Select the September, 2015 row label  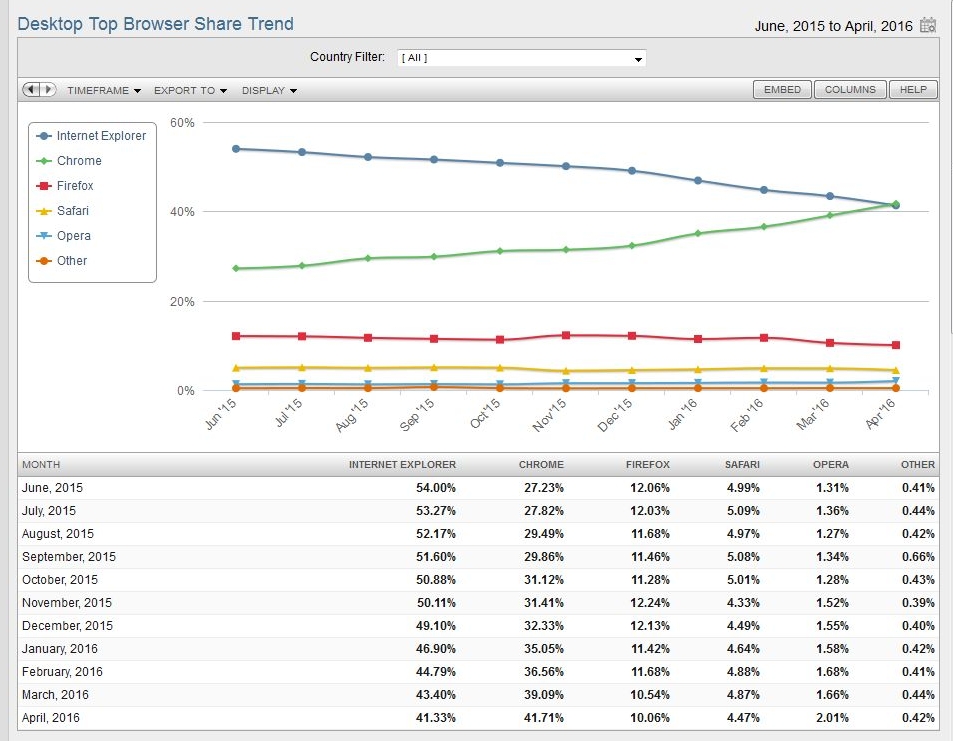pyautogui.click(x=69, y=557)
